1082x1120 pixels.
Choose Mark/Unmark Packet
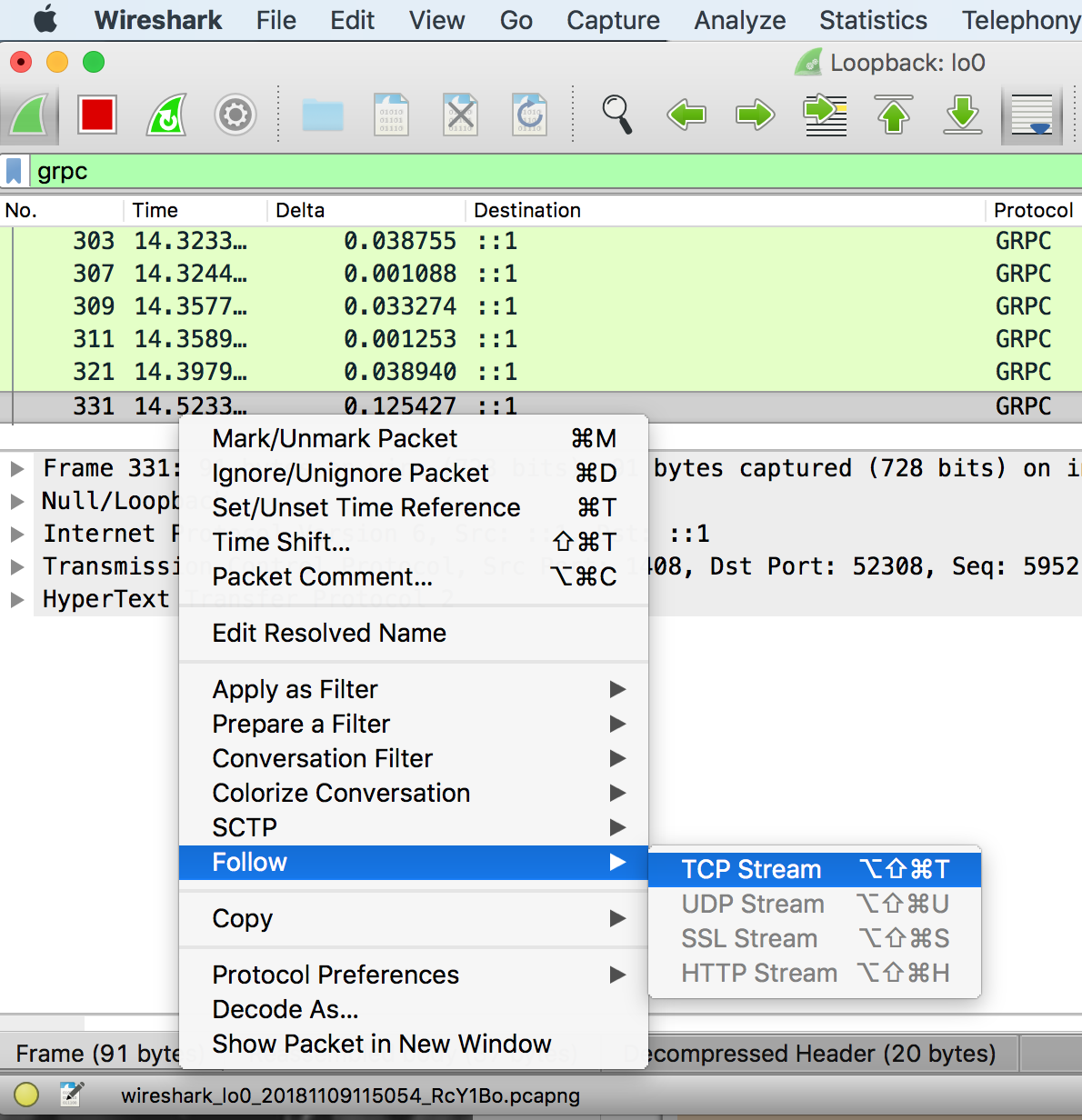coord(414,438)
